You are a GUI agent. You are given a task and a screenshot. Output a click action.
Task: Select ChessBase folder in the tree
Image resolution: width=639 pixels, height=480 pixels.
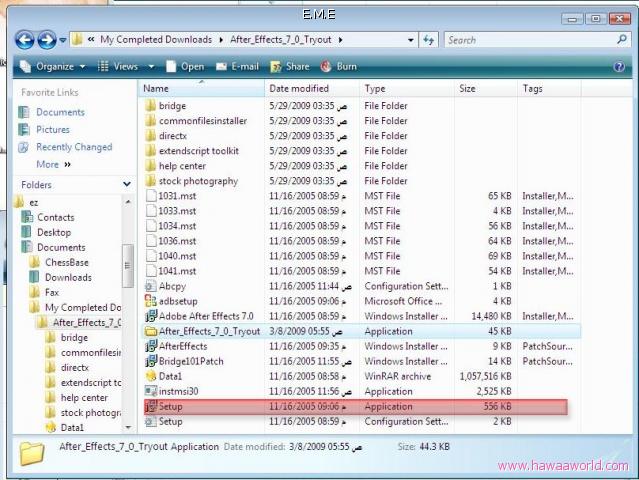pyautogui.click(x=67, y=262)
